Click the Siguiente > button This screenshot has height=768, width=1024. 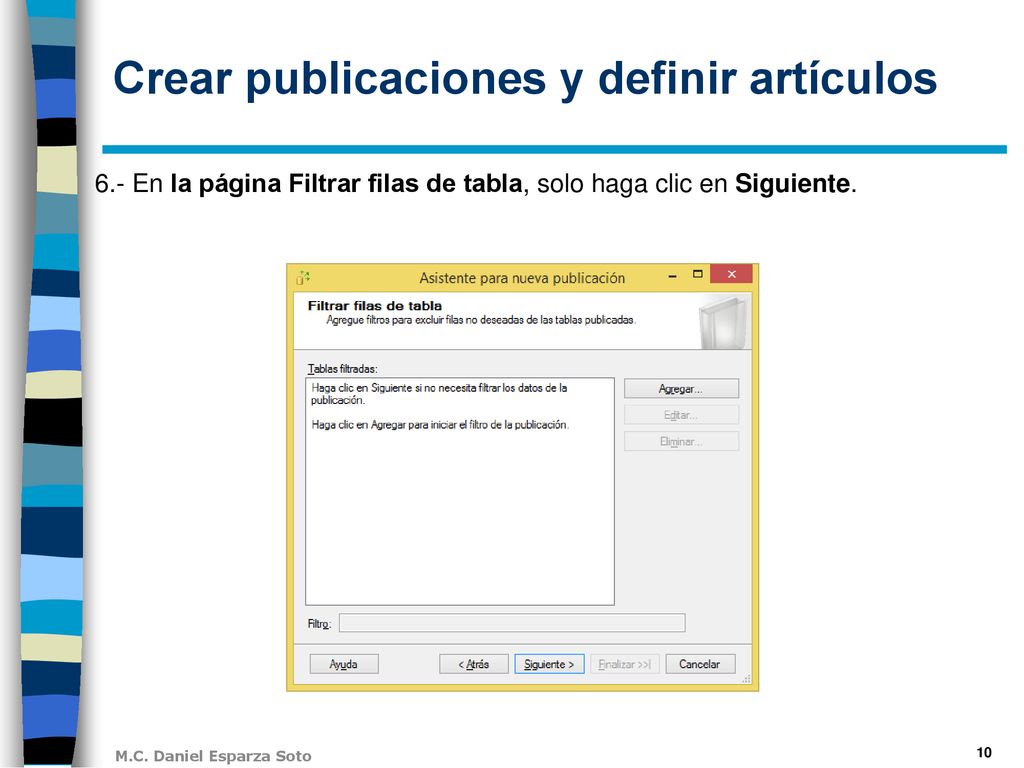[549, 664]
